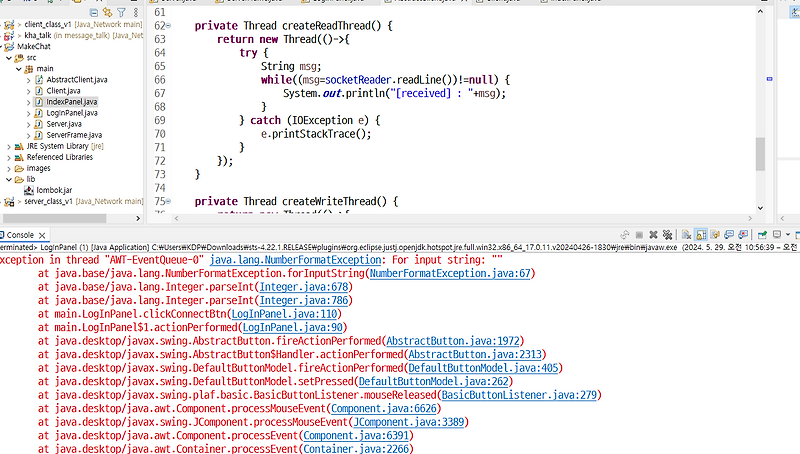Click Display Selected Console monitor icon
The height and width of the screenshot is (454, 800).
coord(777,235)
